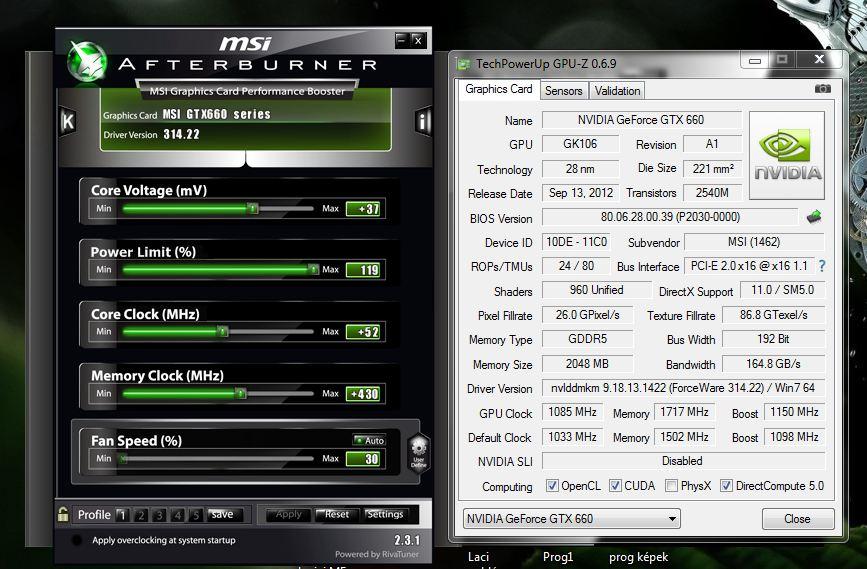Click the GPU-Z title bar application icon
Screen dimensions: 867x569
coord(463,64)
